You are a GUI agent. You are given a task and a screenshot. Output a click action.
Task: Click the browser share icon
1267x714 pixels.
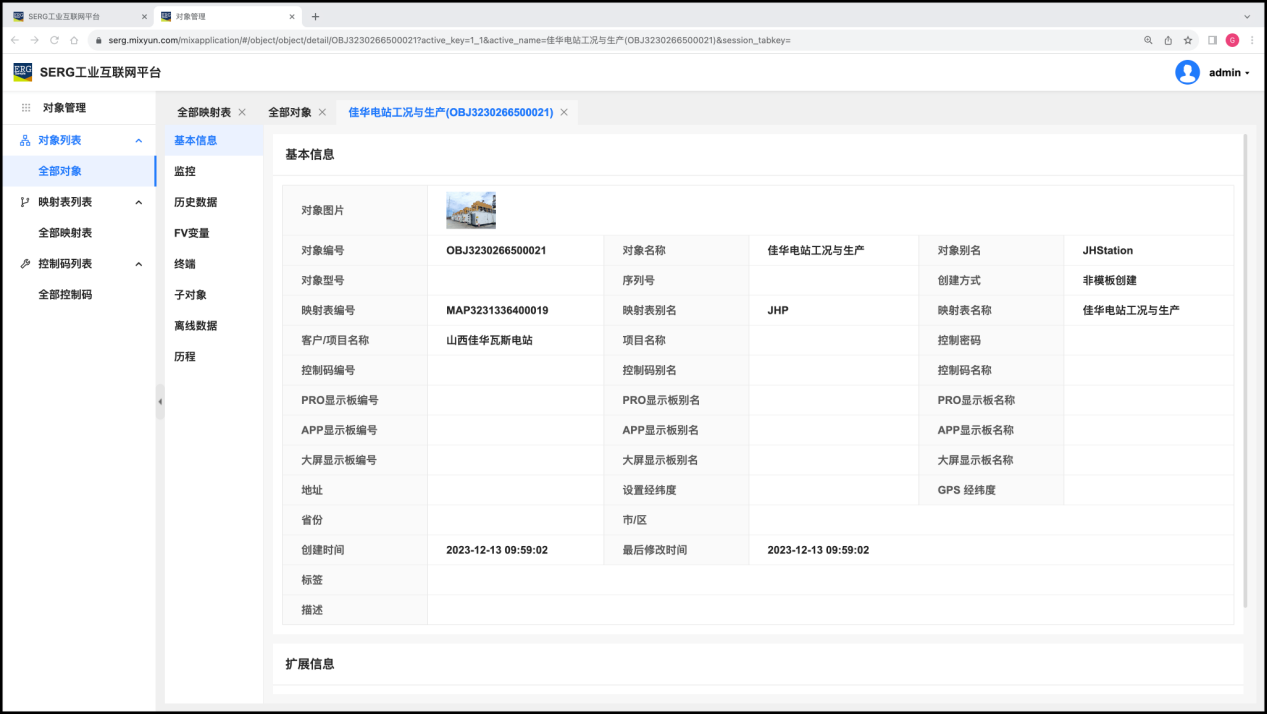coord(1168,40)
